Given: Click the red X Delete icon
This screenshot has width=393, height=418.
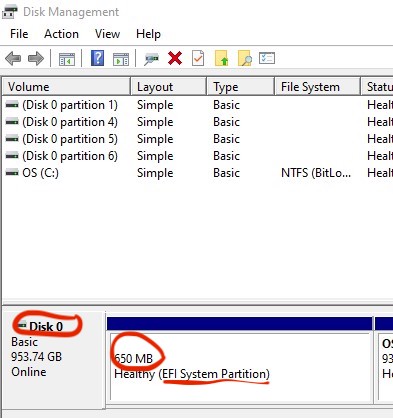Looking at the screenshot, I should click(175, 59).
